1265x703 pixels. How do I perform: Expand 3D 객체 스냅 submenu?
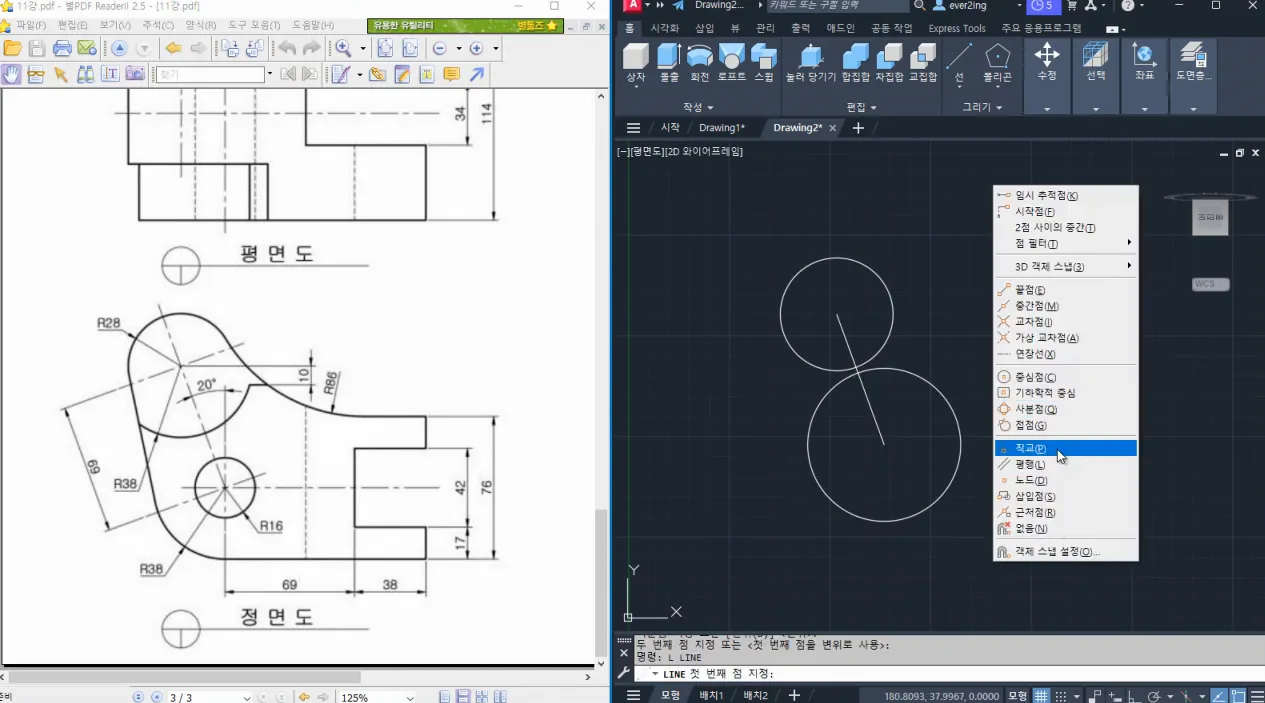(x=1066, y=266)
